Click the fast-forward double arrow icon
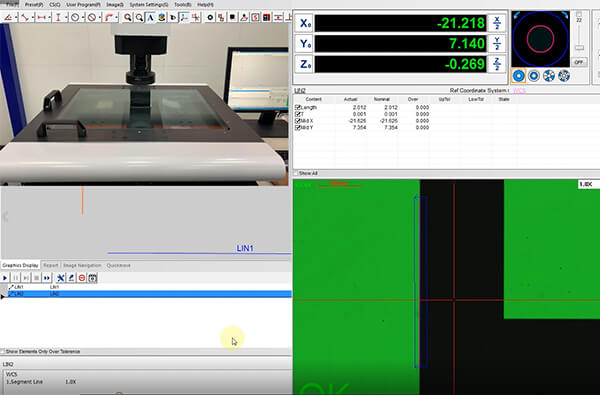The height and width of the screenshot is (395, 600). [x=47, y=278]
